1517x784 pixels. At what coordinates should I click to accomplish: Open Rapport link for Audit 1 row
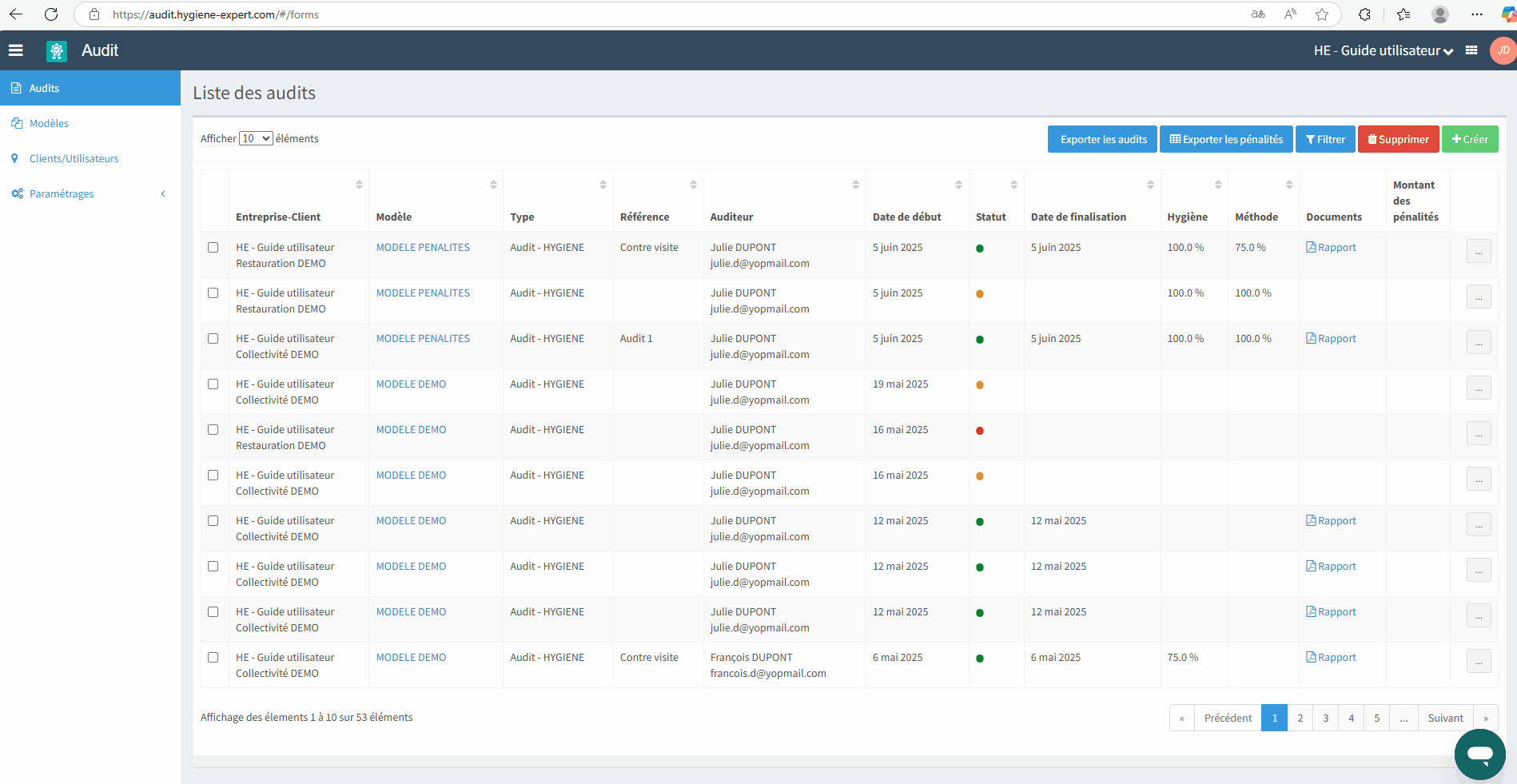pos(1331,339)
